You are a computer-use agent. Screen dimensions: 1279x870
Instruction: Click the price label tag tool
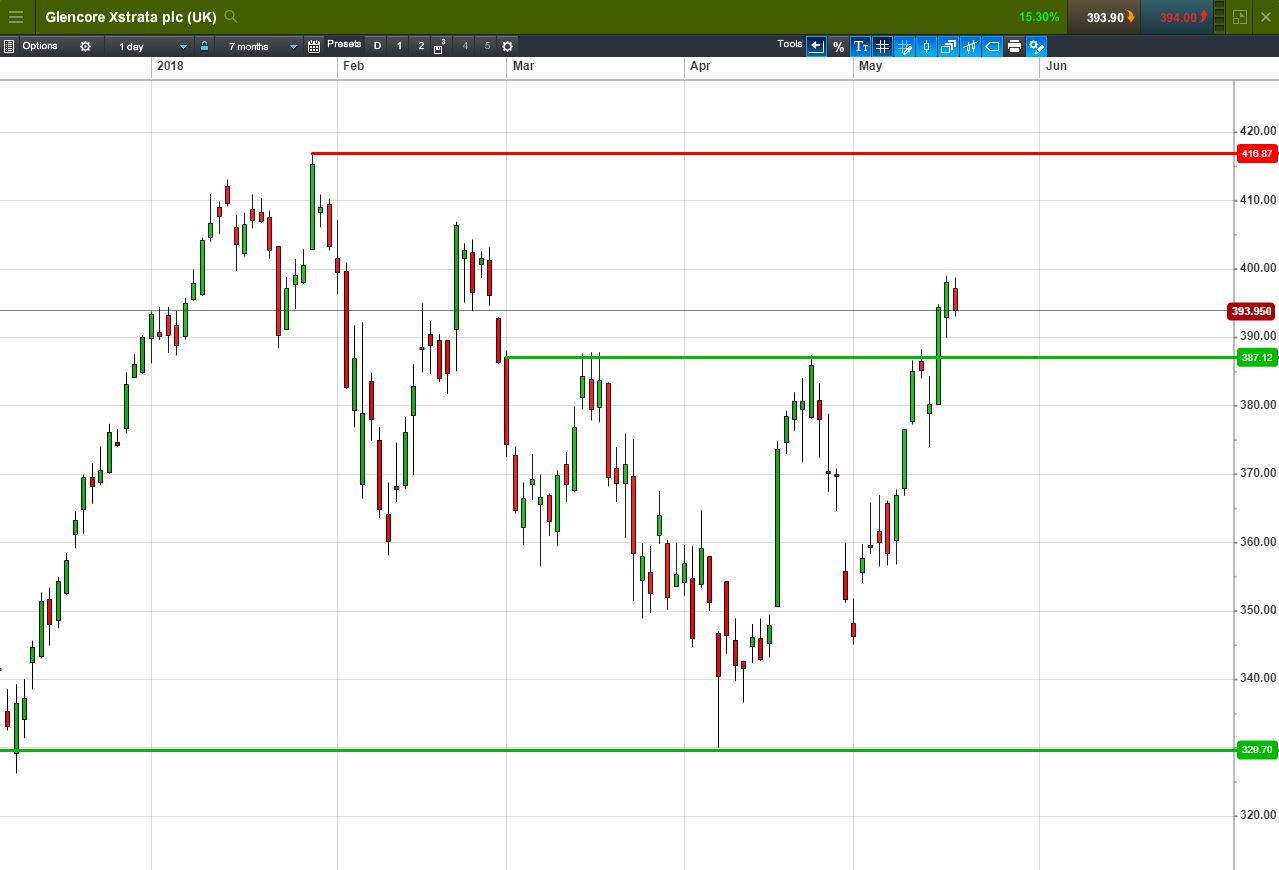pyautogui.click(x=992, y=46)
